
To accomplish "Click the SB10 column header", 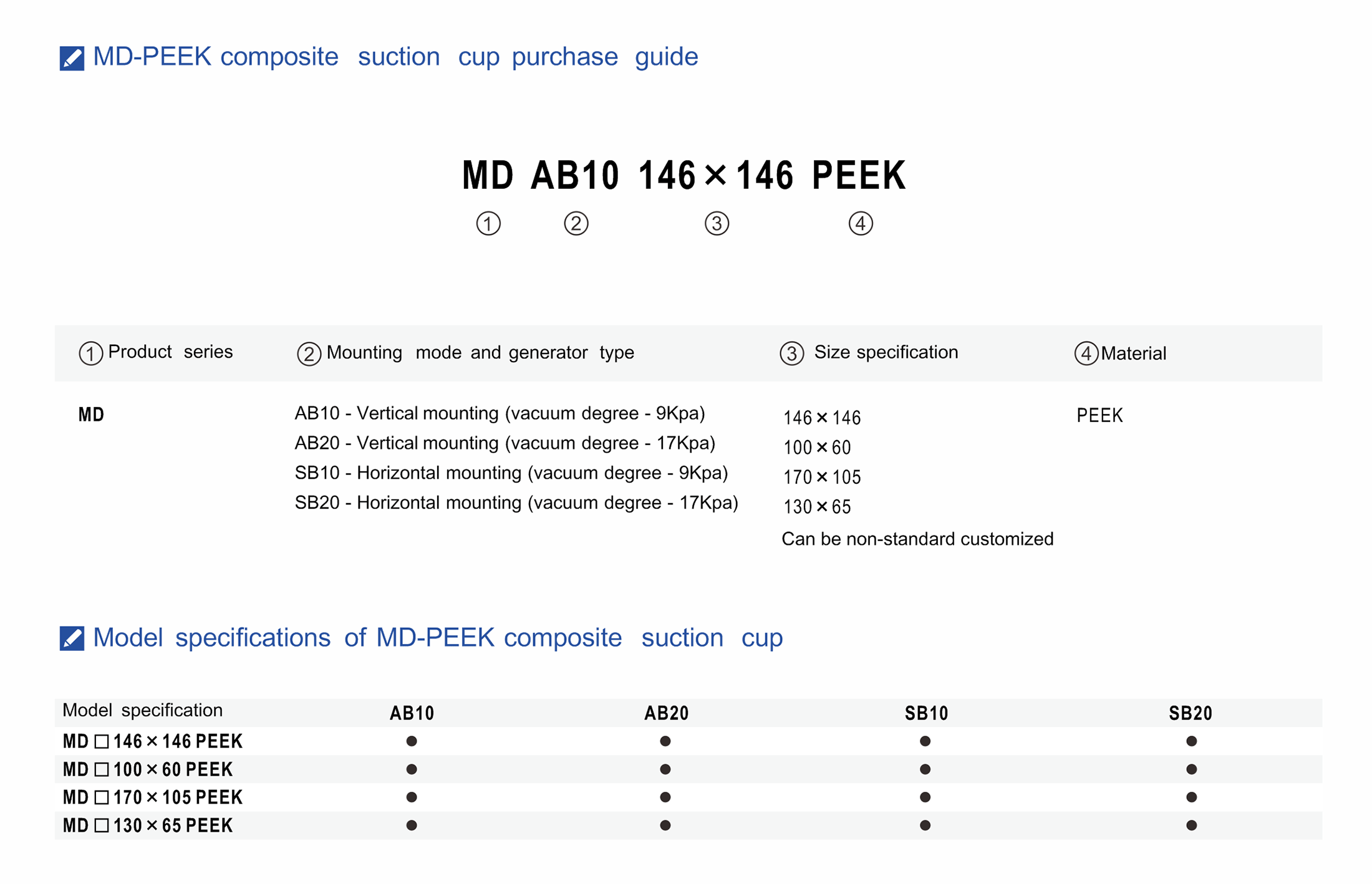I will point(926,713).
